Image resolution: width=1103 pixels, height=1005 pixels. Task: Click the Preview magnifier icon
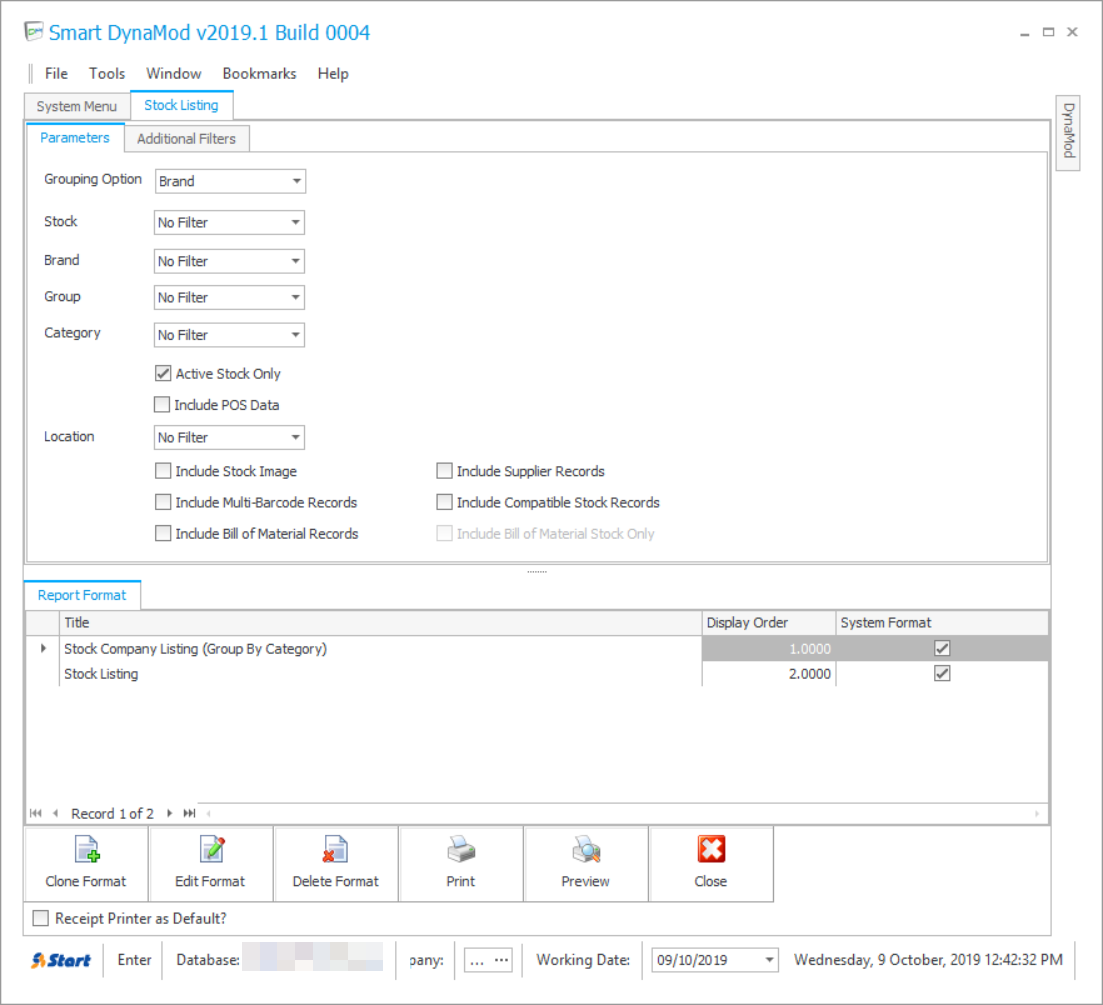pyautogui.click(x=586, y=849)
